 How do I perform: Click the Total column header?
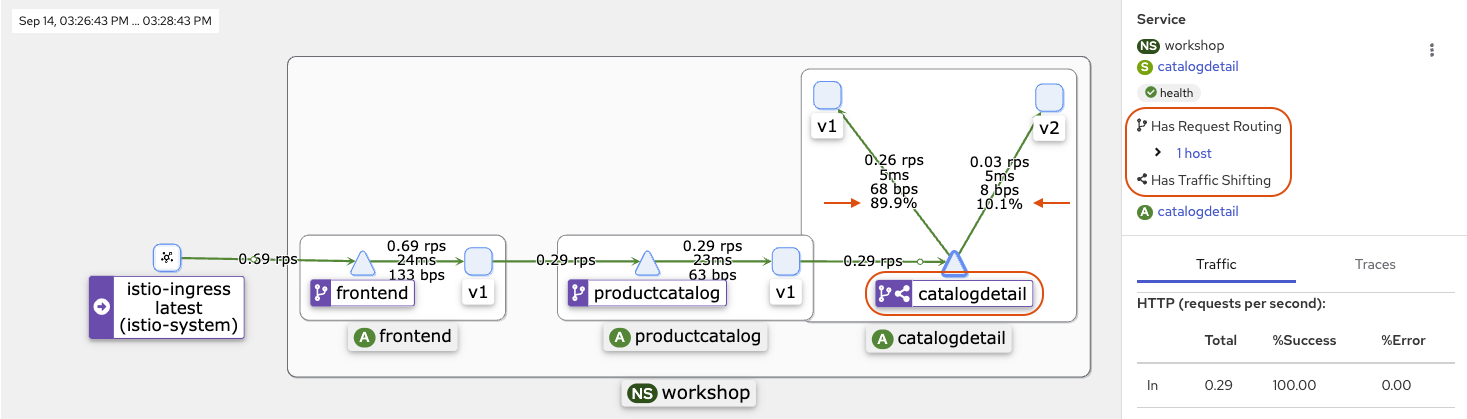click(1220, 340)
